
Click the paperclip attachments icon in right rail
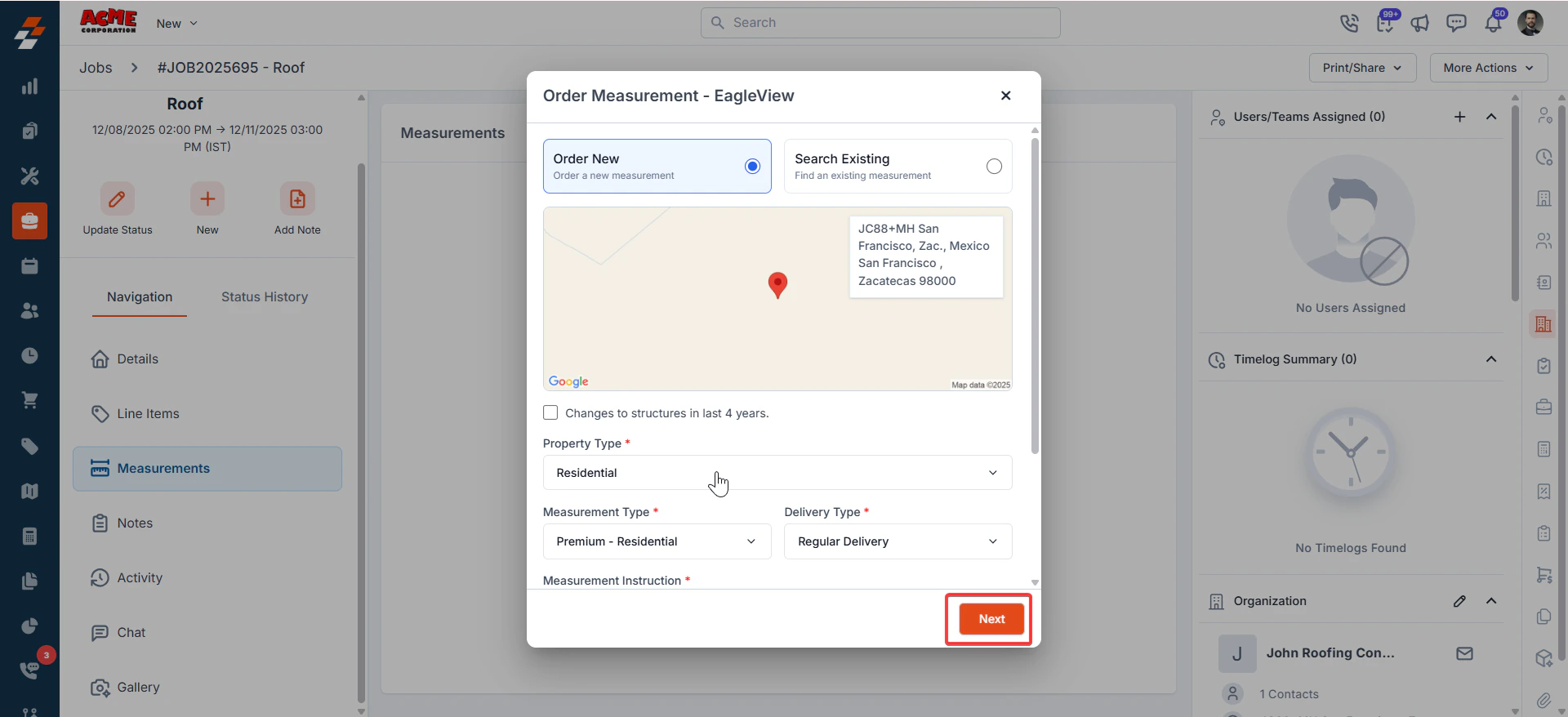[x=1543, y=700]
